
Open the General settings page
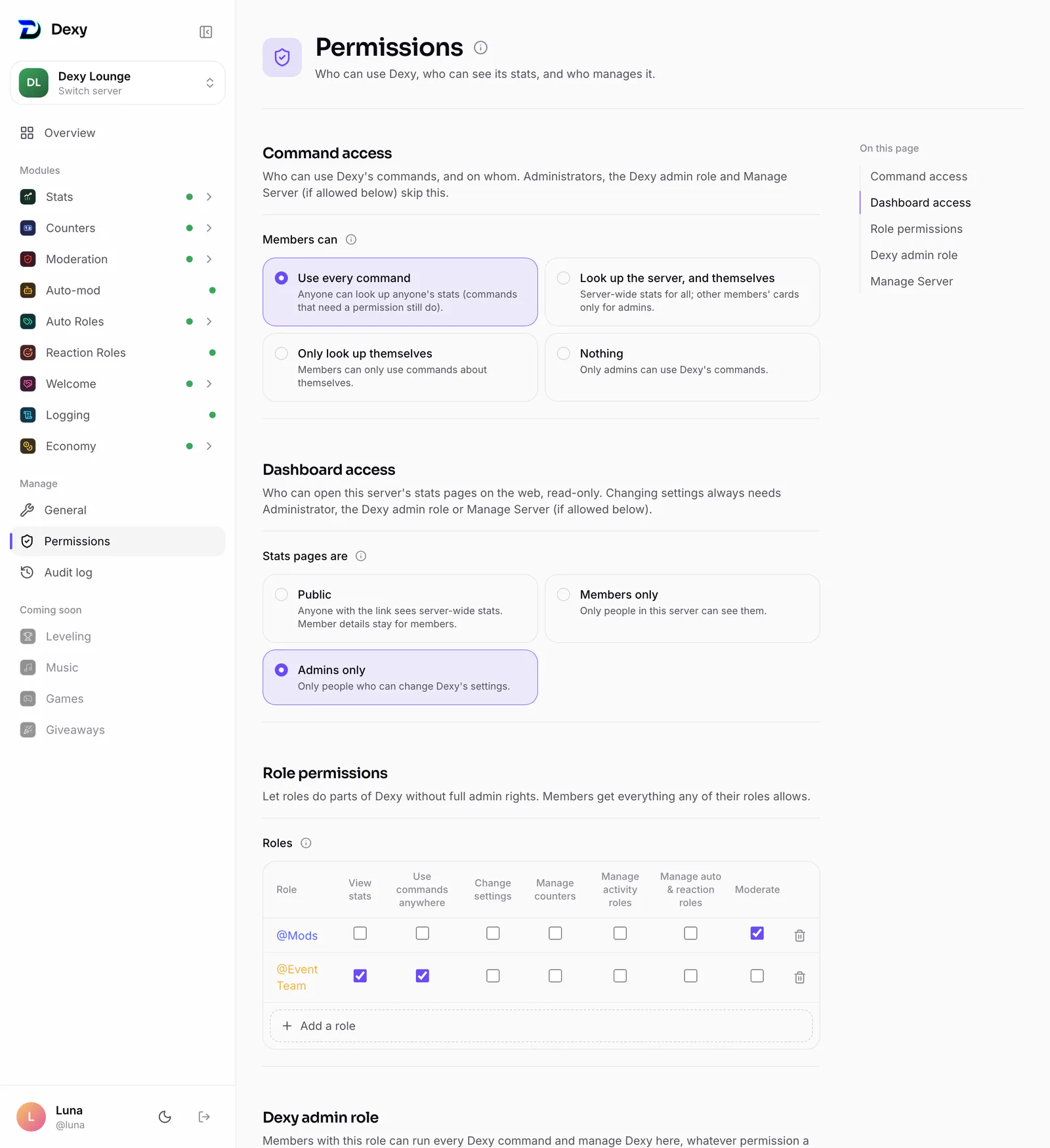[x=118, y=510]
